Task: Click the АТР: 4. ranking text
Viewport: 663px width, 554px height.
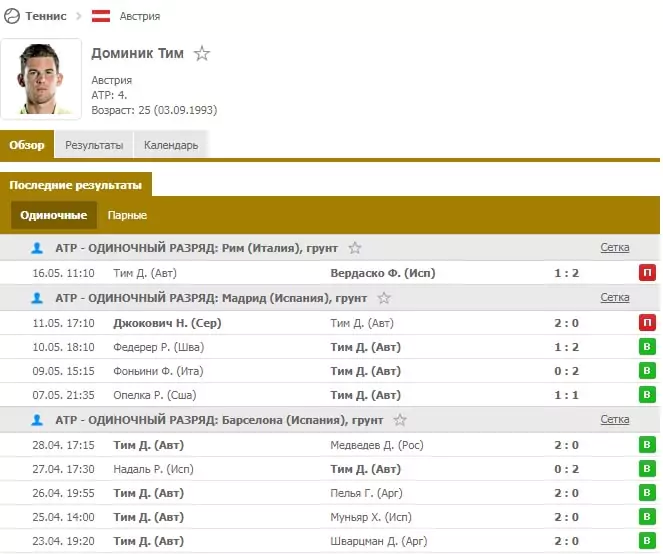Action: [x=109, y=95]
